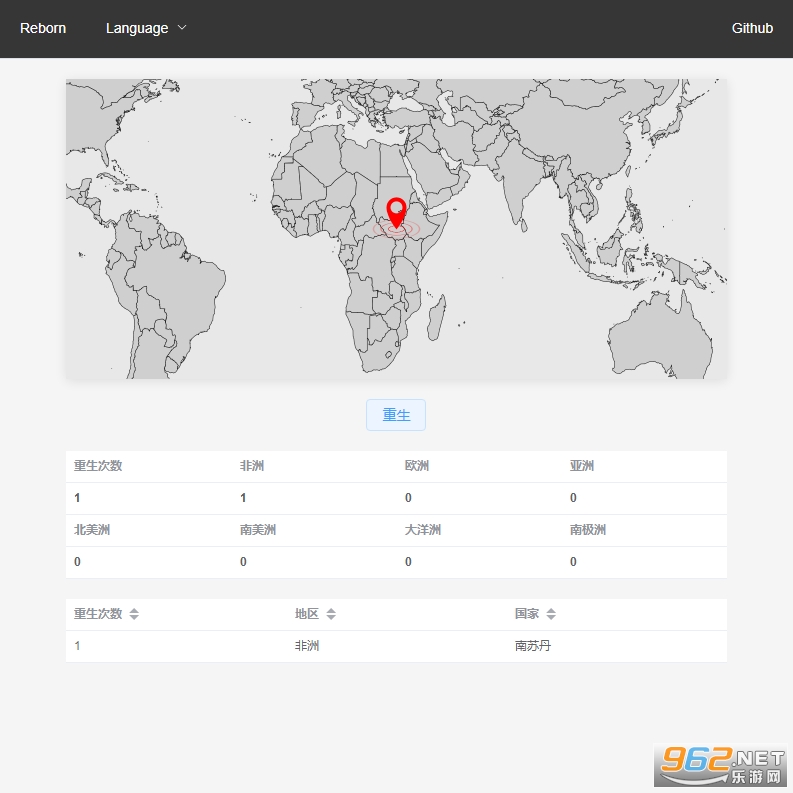Go to Reborn home link
793x793 pixels.
[43, 28]
